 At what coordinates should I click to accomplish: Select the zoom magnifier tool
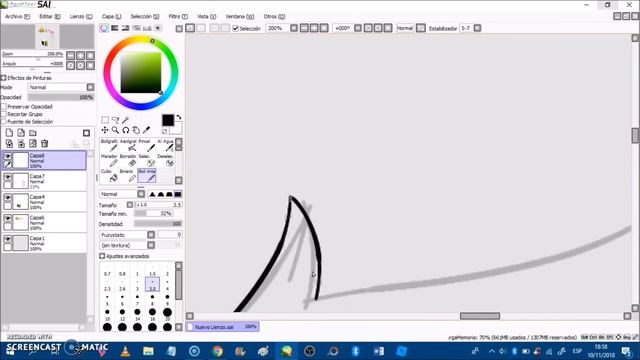tap(116, 130)
